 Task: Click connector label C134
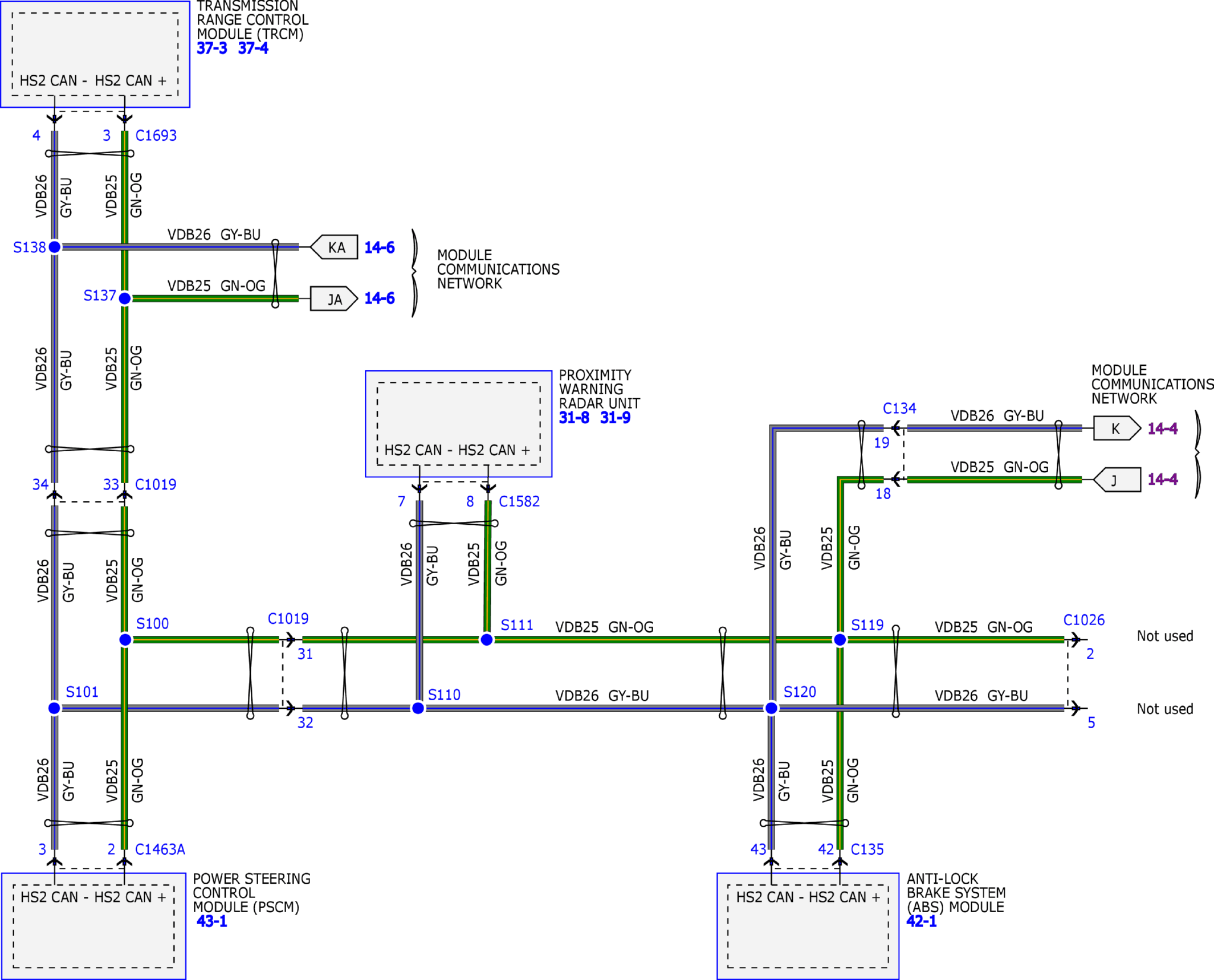coord(899,409)
